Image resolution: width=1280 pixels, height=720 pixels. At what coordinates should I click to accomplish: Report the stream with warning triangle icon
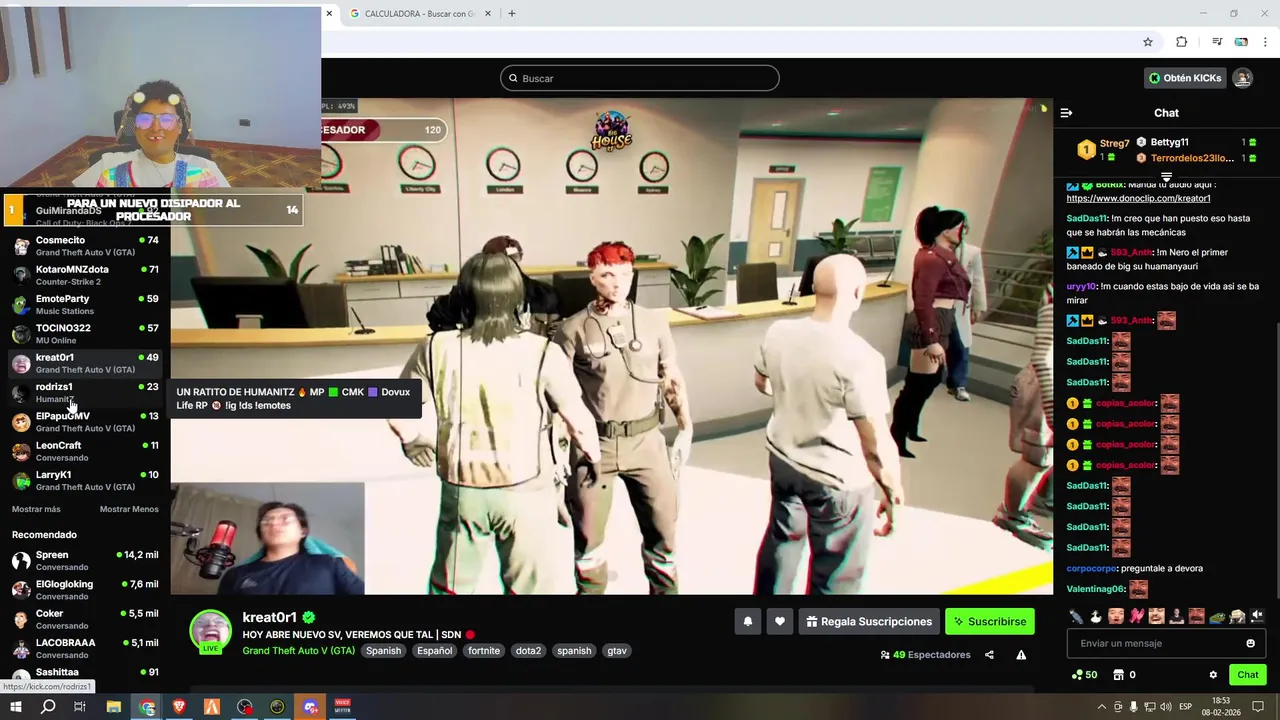pos(1021,655)
